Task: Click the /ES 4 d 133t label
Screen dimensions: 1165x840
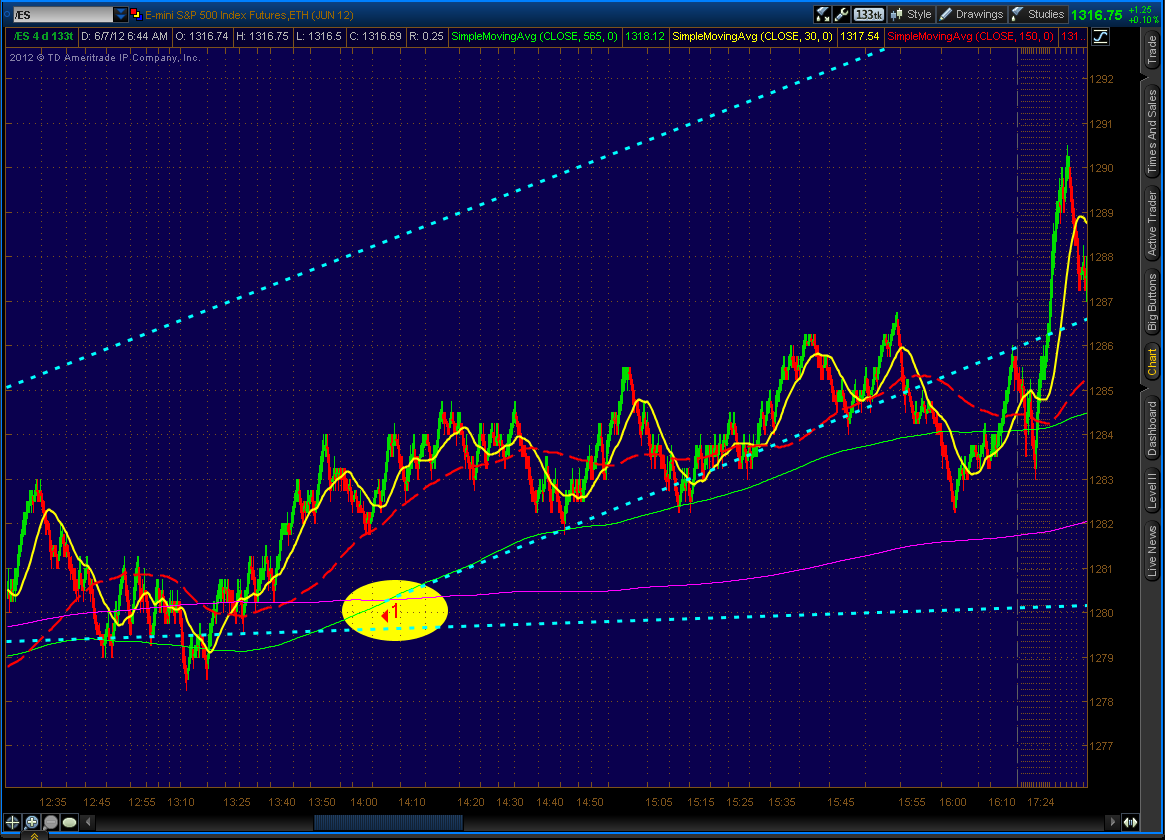Action: point(44,36)
